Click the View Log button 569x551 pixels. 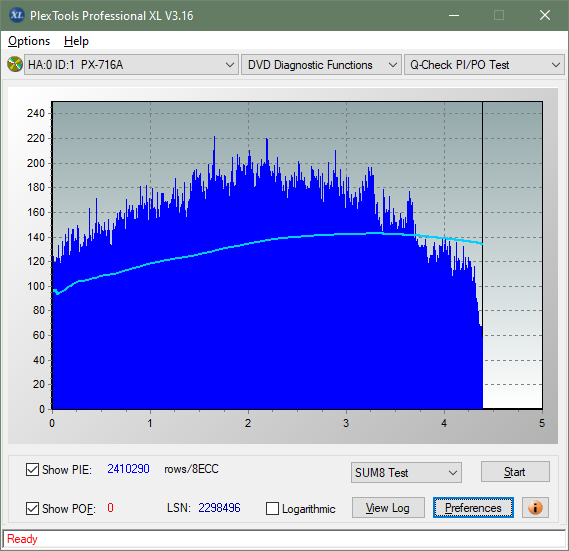pyautogui.click(x=388, y=507)
